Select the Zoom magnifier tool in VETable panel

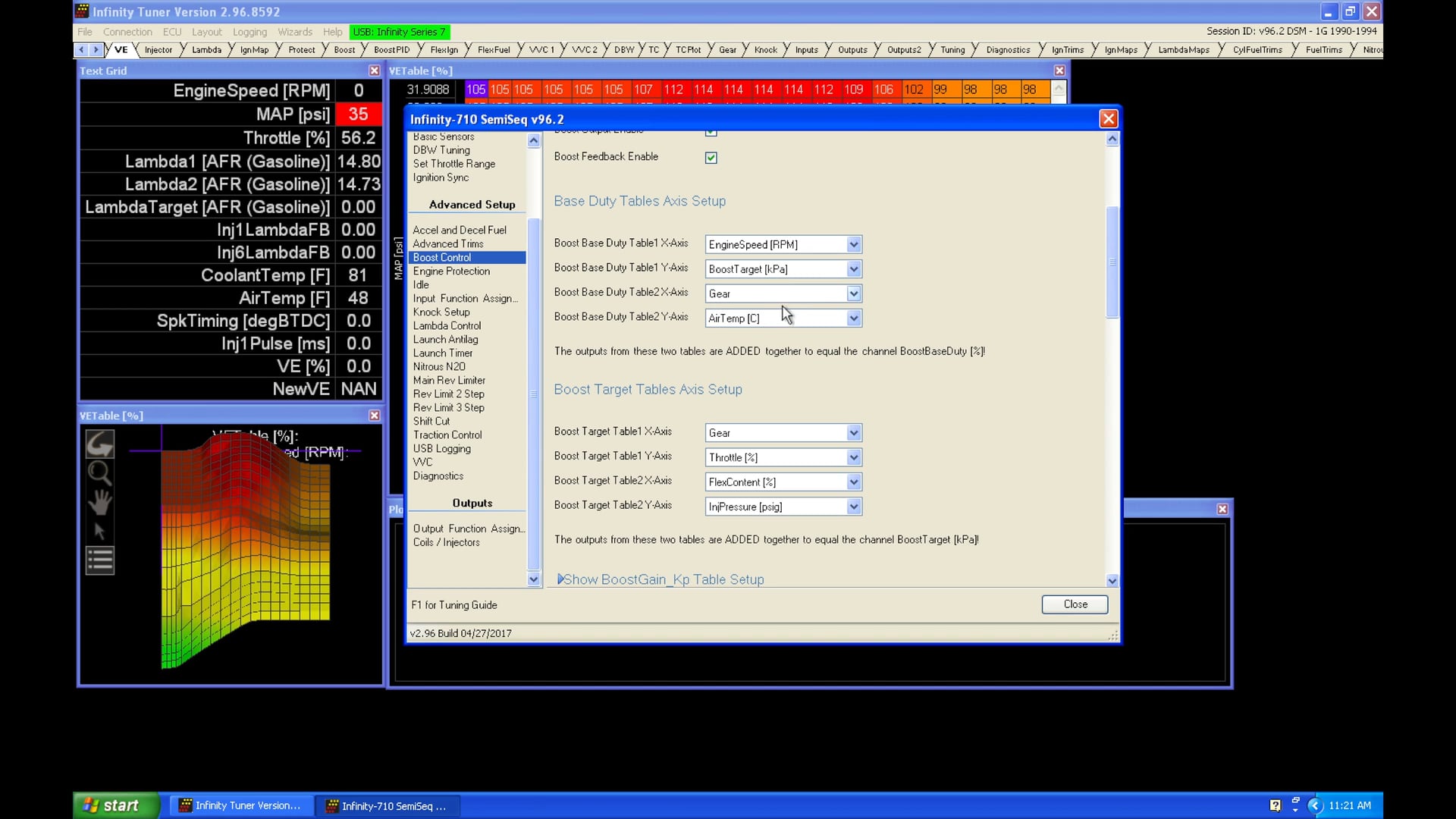click(99, 473)
